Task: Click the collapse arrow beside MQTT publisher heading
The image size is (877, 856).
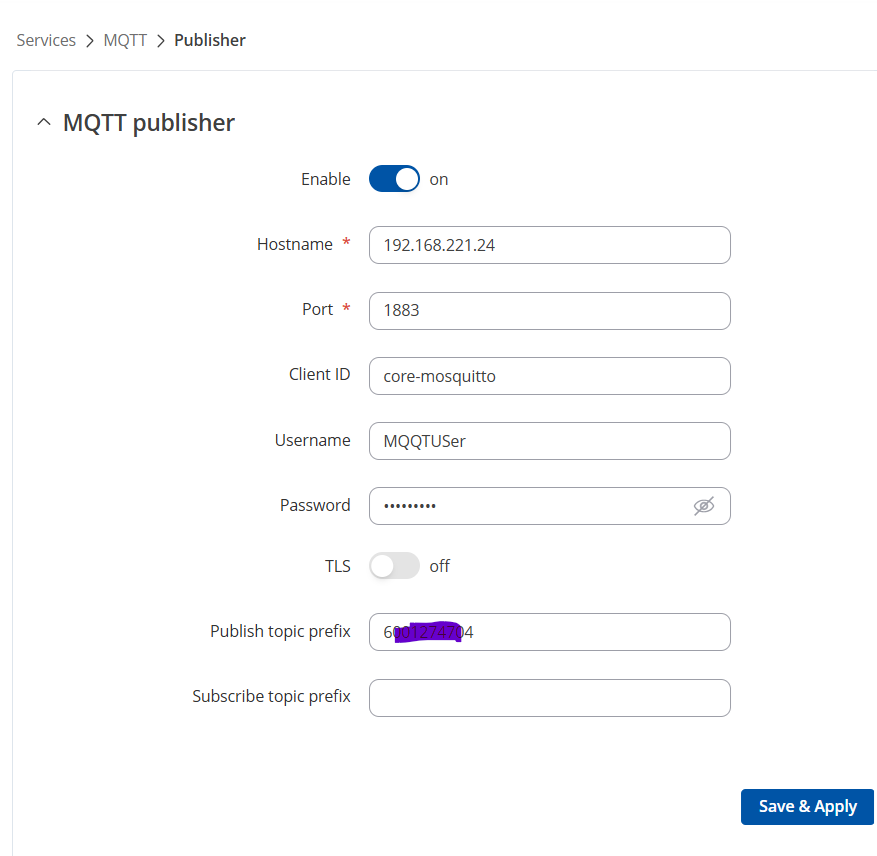Action: pos(43,121)
